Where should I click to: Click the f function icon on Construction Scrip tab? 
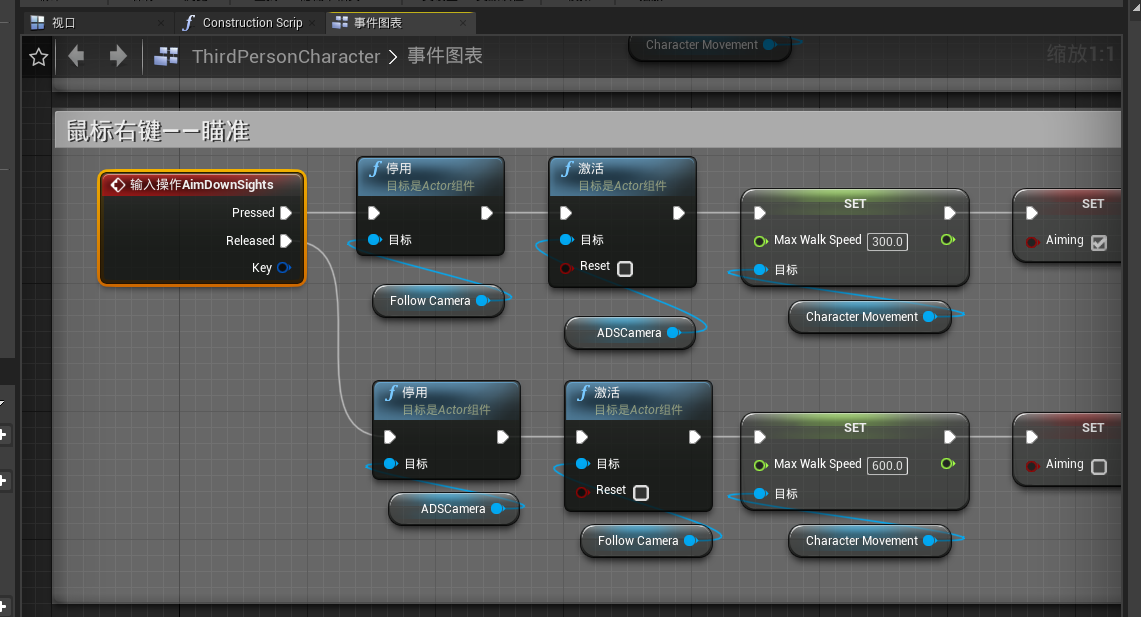pyautogui.click(x=188, y=22)
